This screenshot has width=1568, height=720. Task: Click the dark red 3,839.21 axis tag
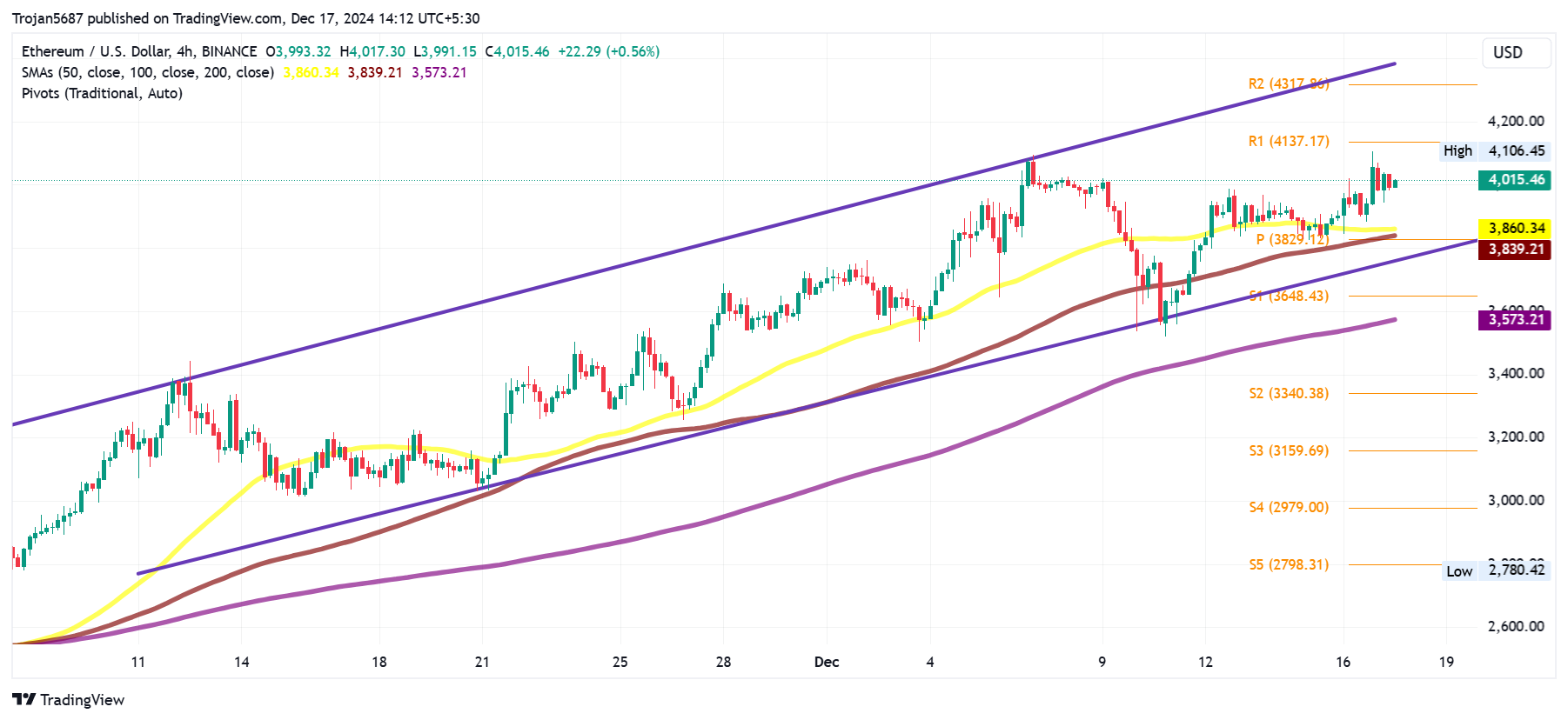(1514, 249)
